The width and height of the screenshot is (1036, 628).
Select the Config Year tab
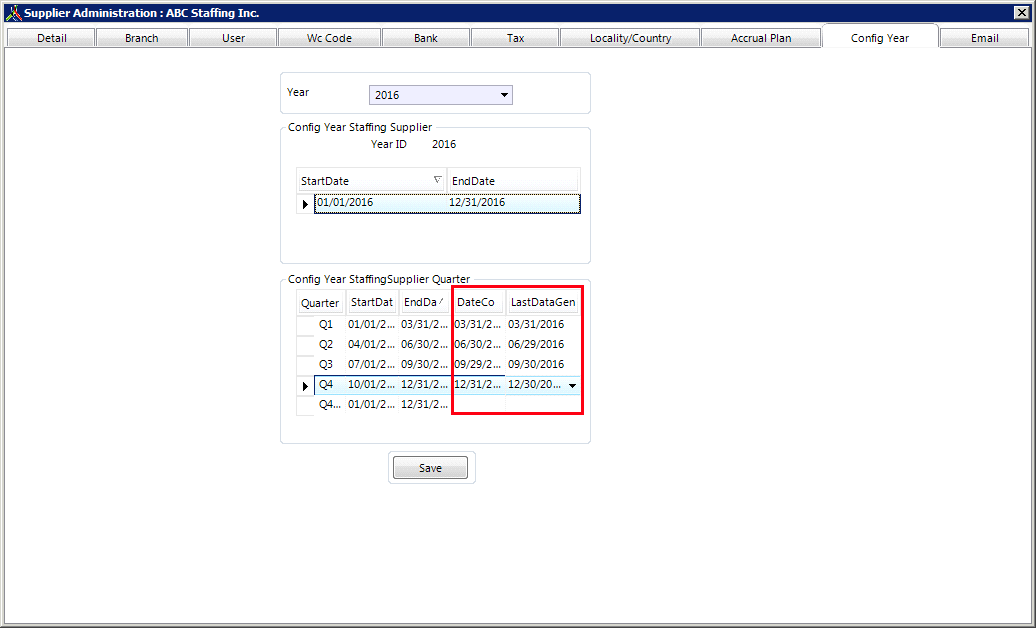[879, 38]
